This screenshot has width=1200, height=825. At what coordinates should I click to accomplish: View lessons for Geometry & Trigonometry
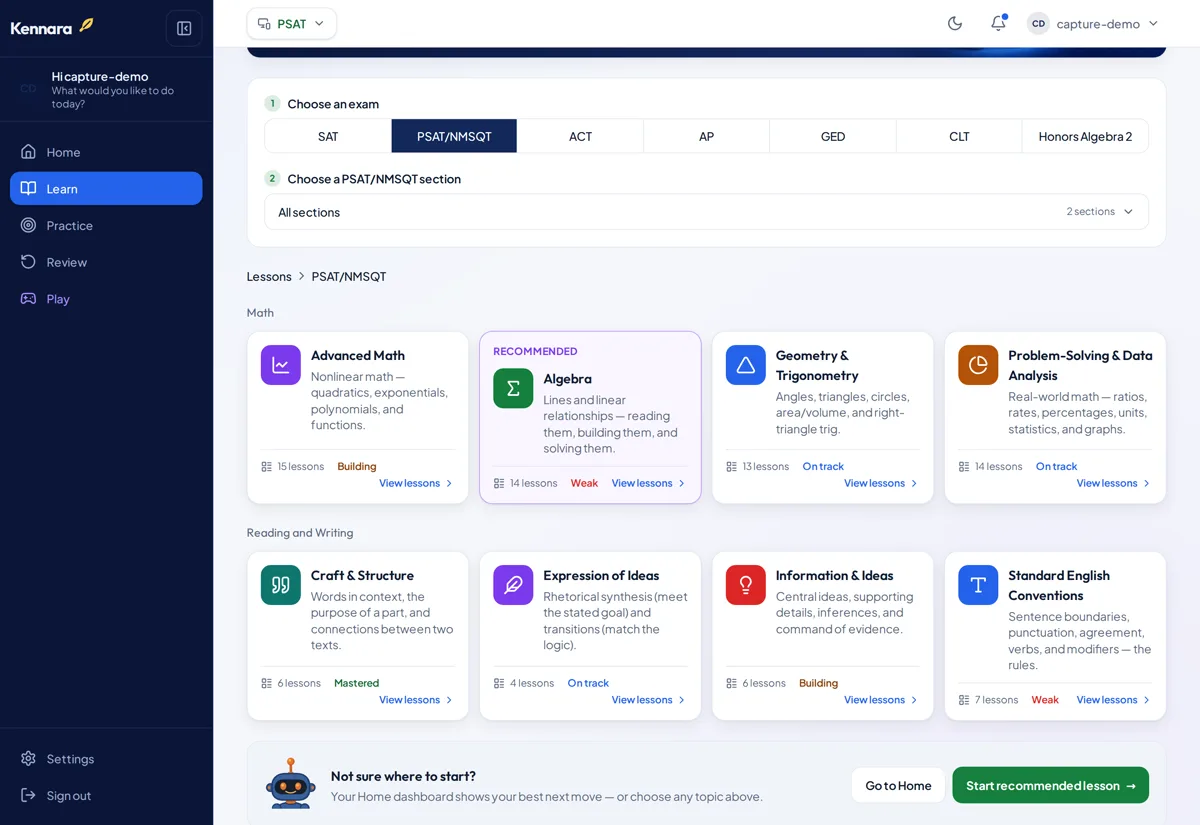coord(881,483)
